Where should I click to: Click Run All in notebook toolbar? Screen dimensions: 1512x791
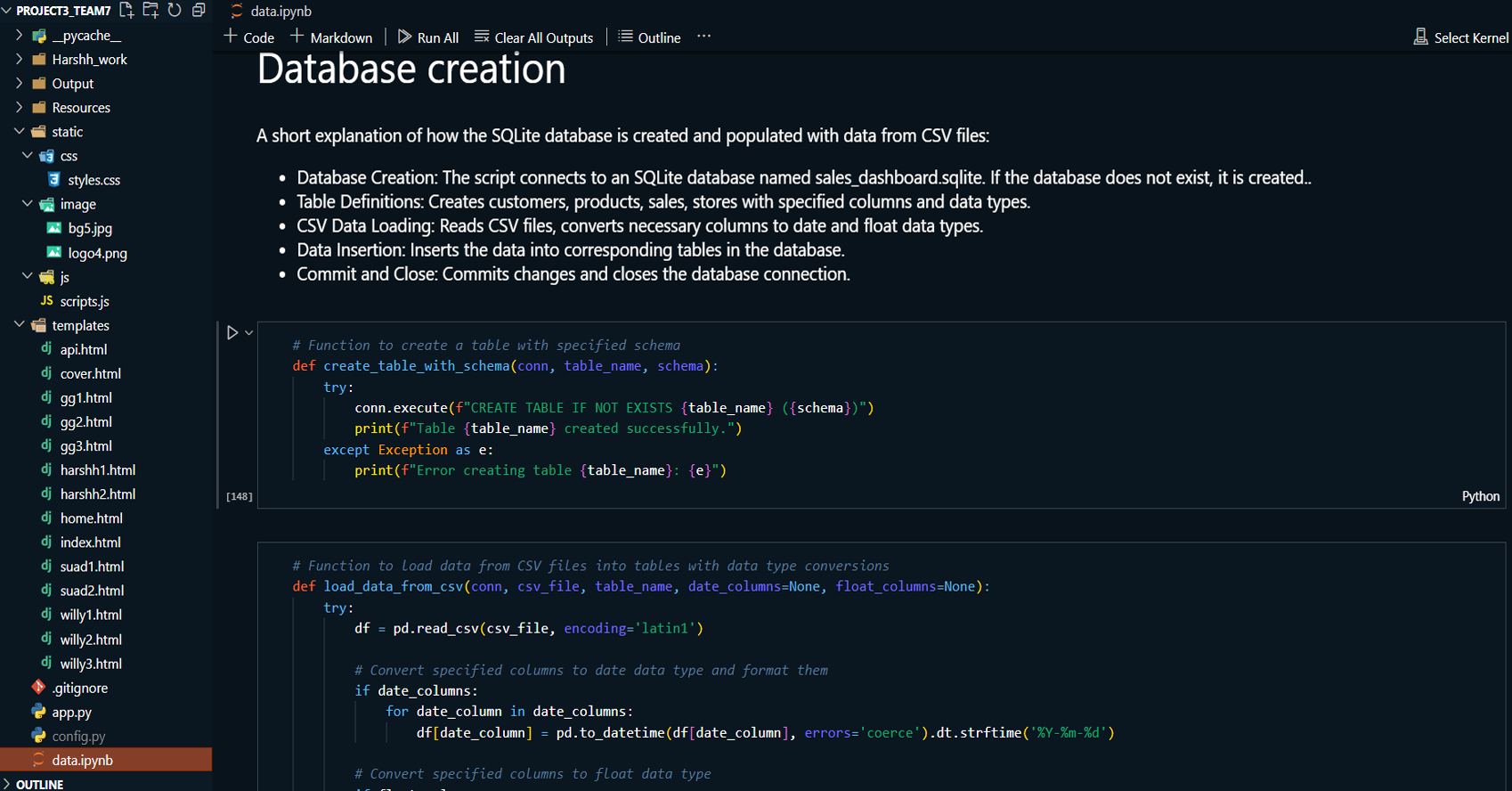pos(428,37)
